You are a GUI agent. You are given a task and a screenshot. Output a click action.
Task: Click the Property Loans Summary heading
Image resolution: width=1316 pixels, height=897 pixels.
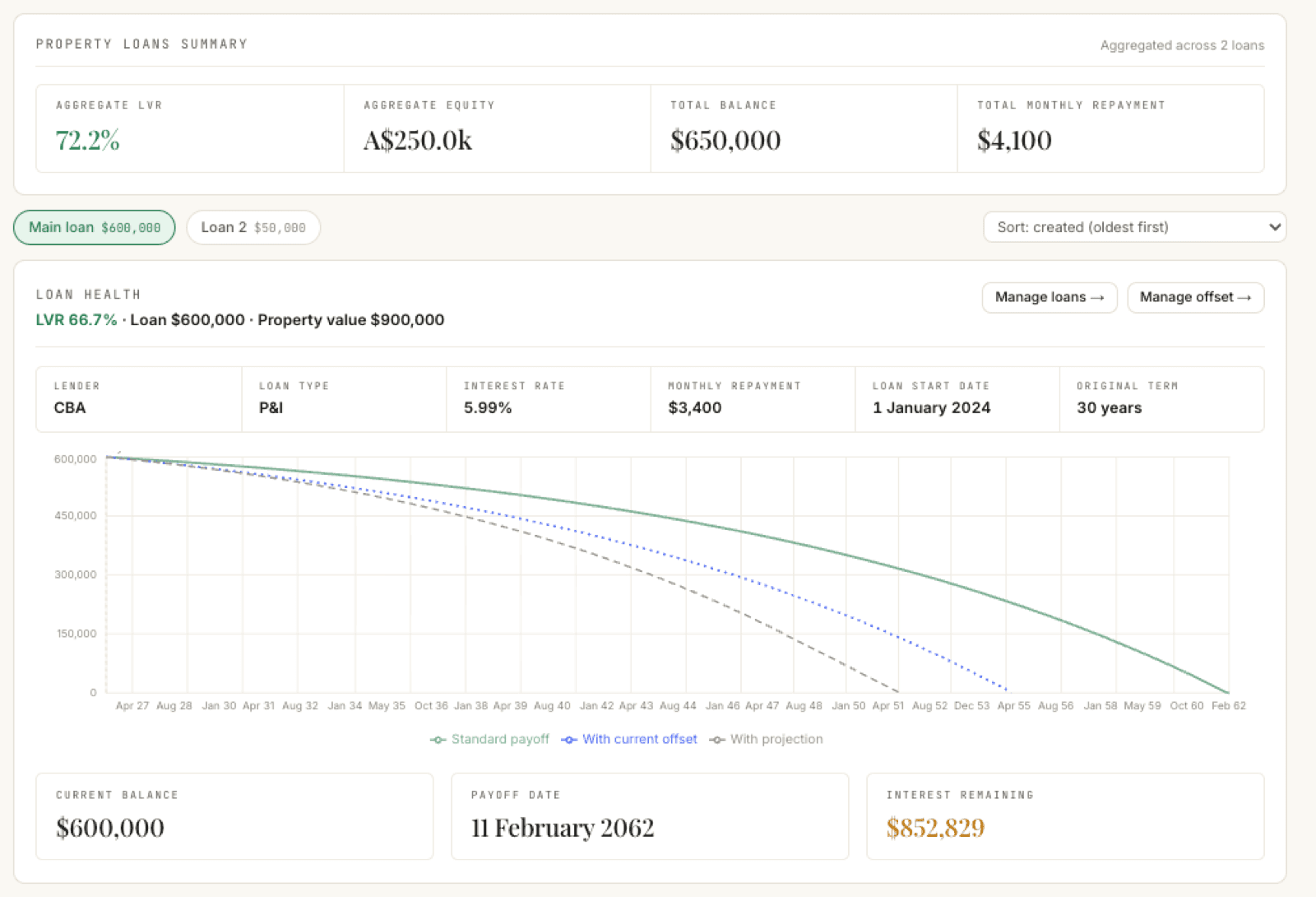[141, 44]
